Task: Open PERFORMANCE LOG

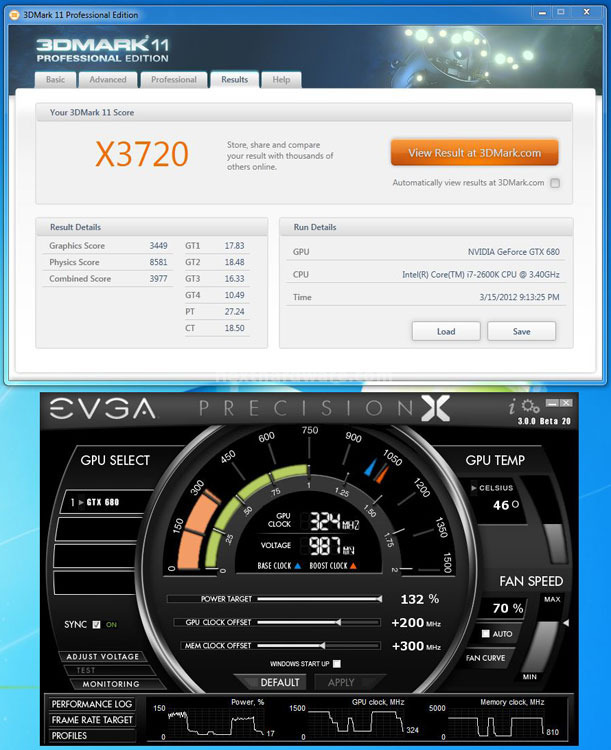Action: (91, 704)
